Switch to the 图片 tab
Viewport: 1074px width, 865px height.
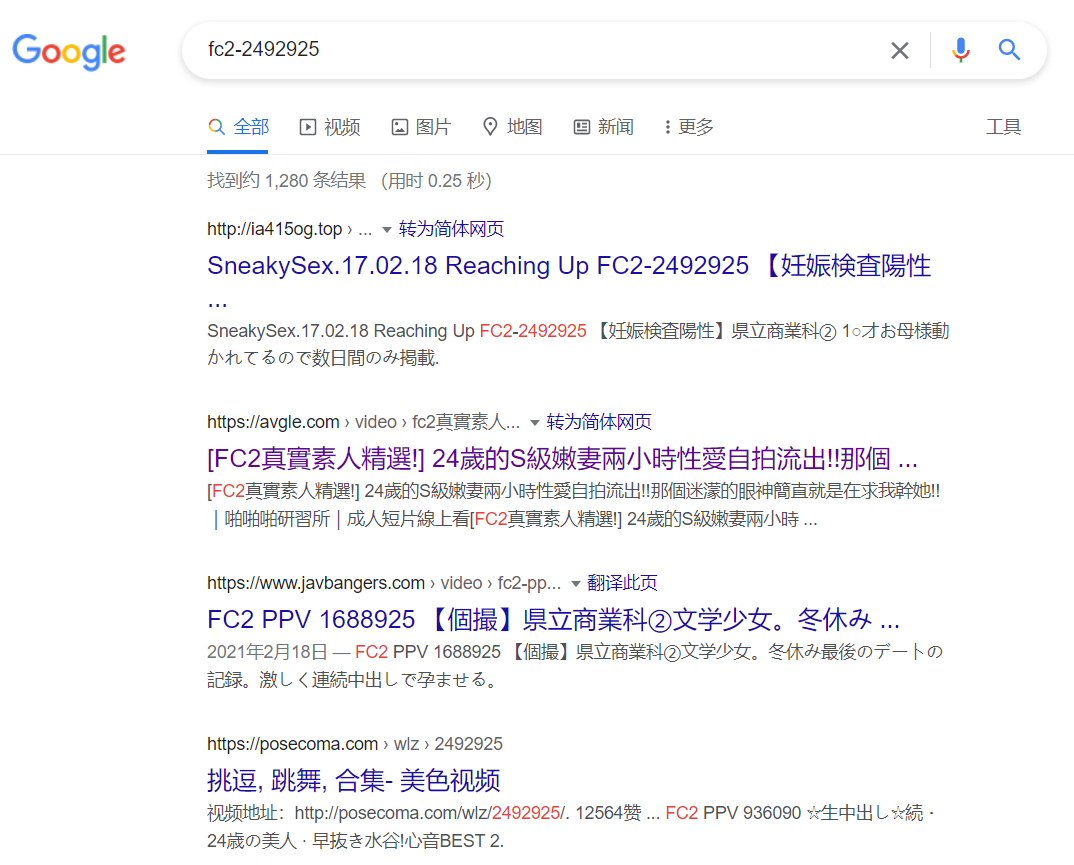pyautogui.click(x=421, y=127)
